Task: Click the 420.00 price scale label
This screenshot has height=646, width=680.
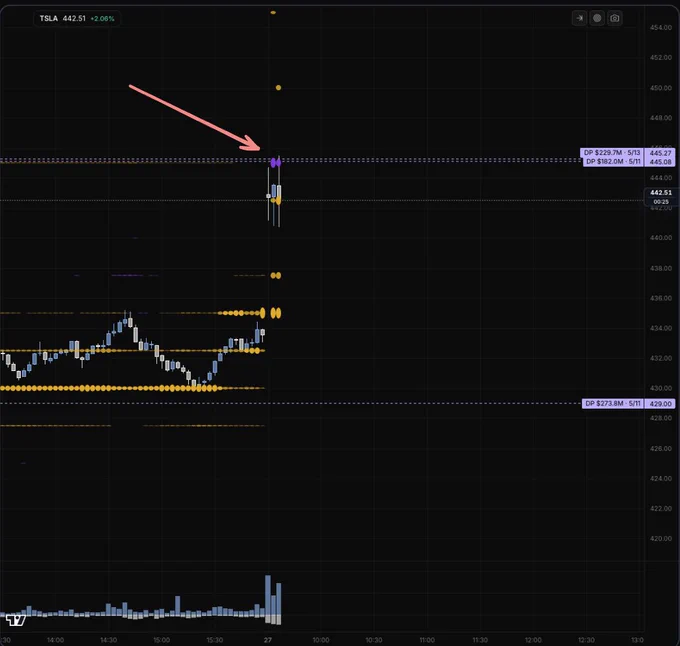Action: (x=660, y=538)
